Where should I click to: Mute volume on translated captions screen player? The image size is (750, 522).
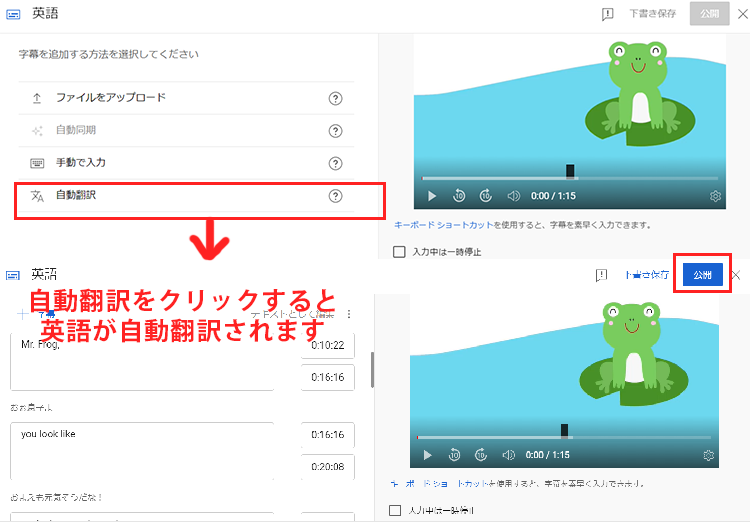508,455
